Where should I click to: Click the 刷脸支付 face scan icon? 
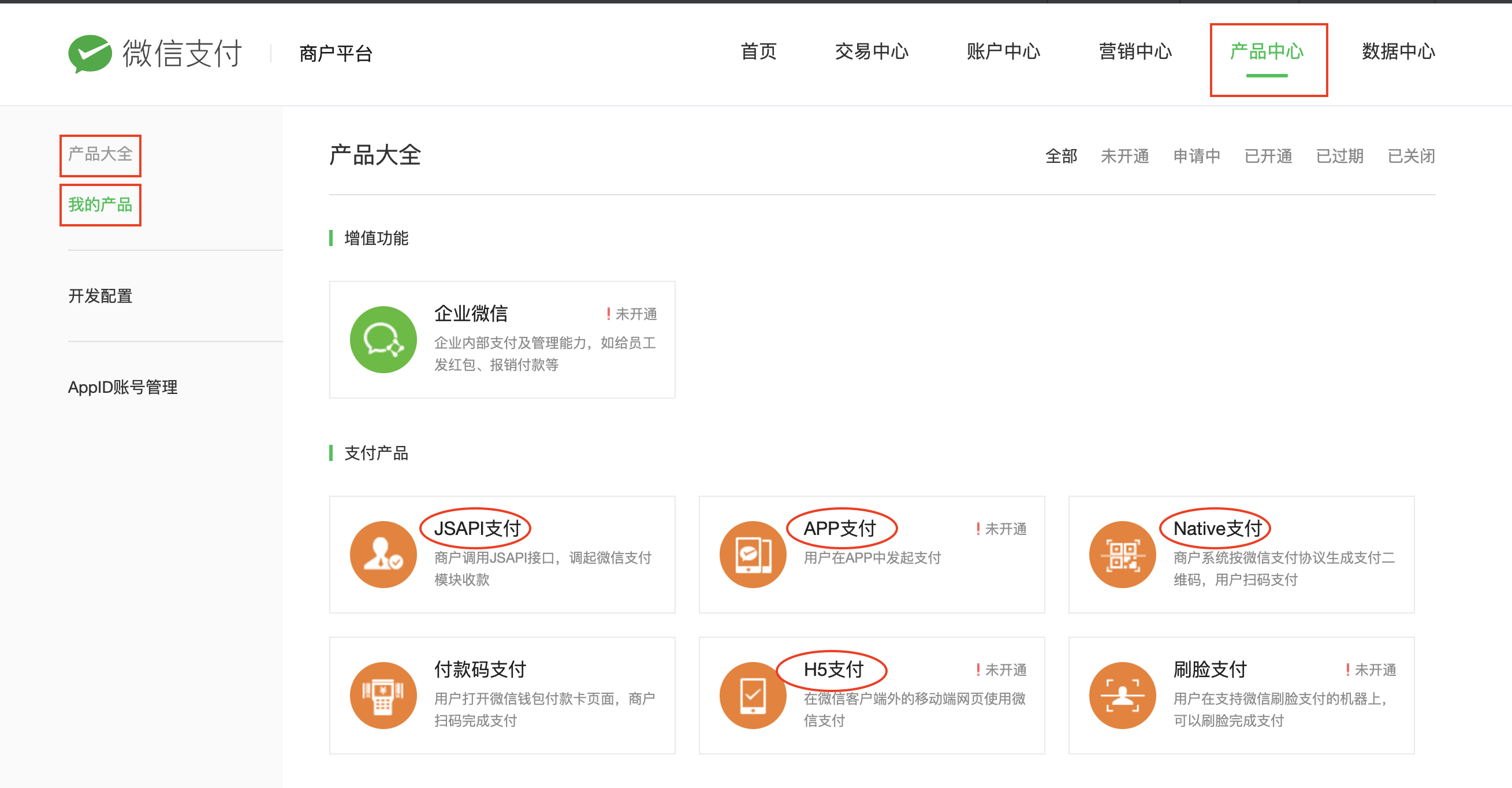point(1123,695)
